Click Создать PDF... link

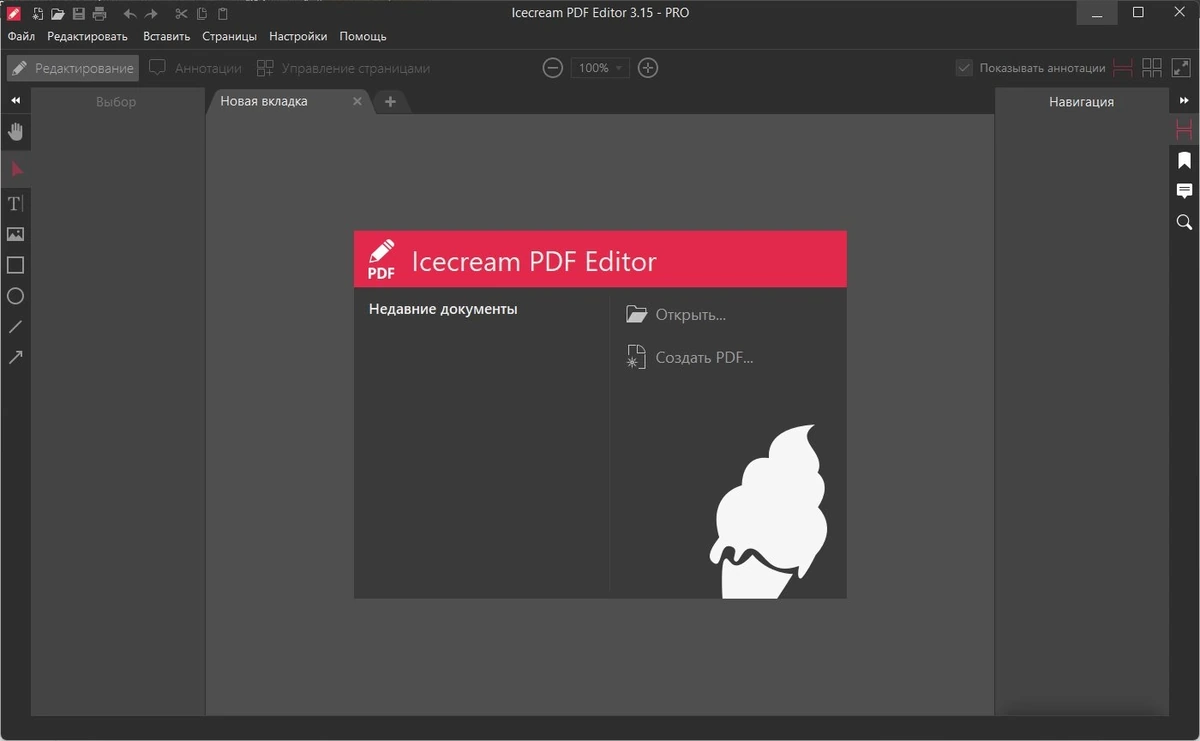[x=689, y=357]
